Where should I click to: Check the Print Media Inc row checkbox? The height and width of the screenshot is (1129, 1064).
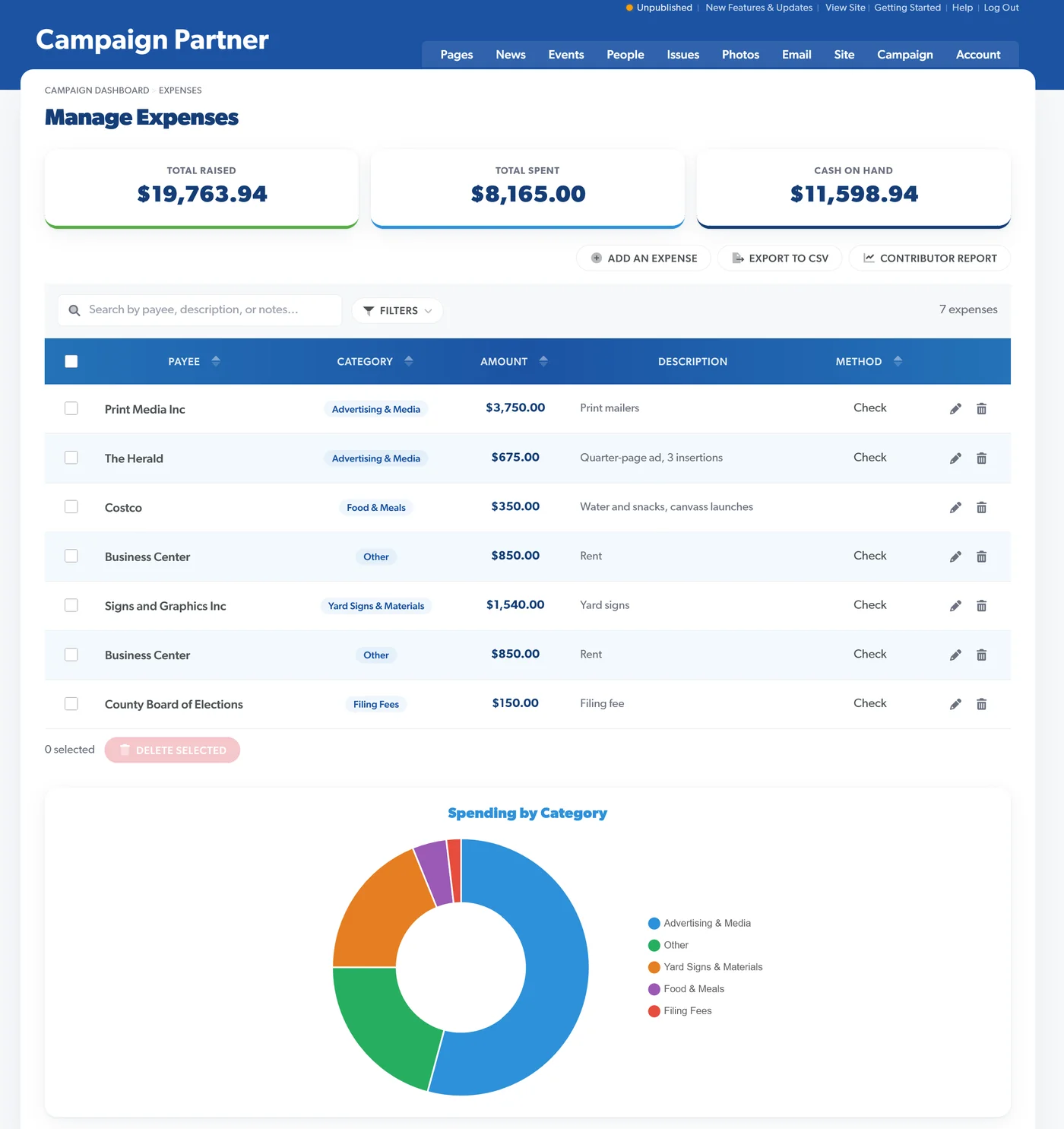71,408
